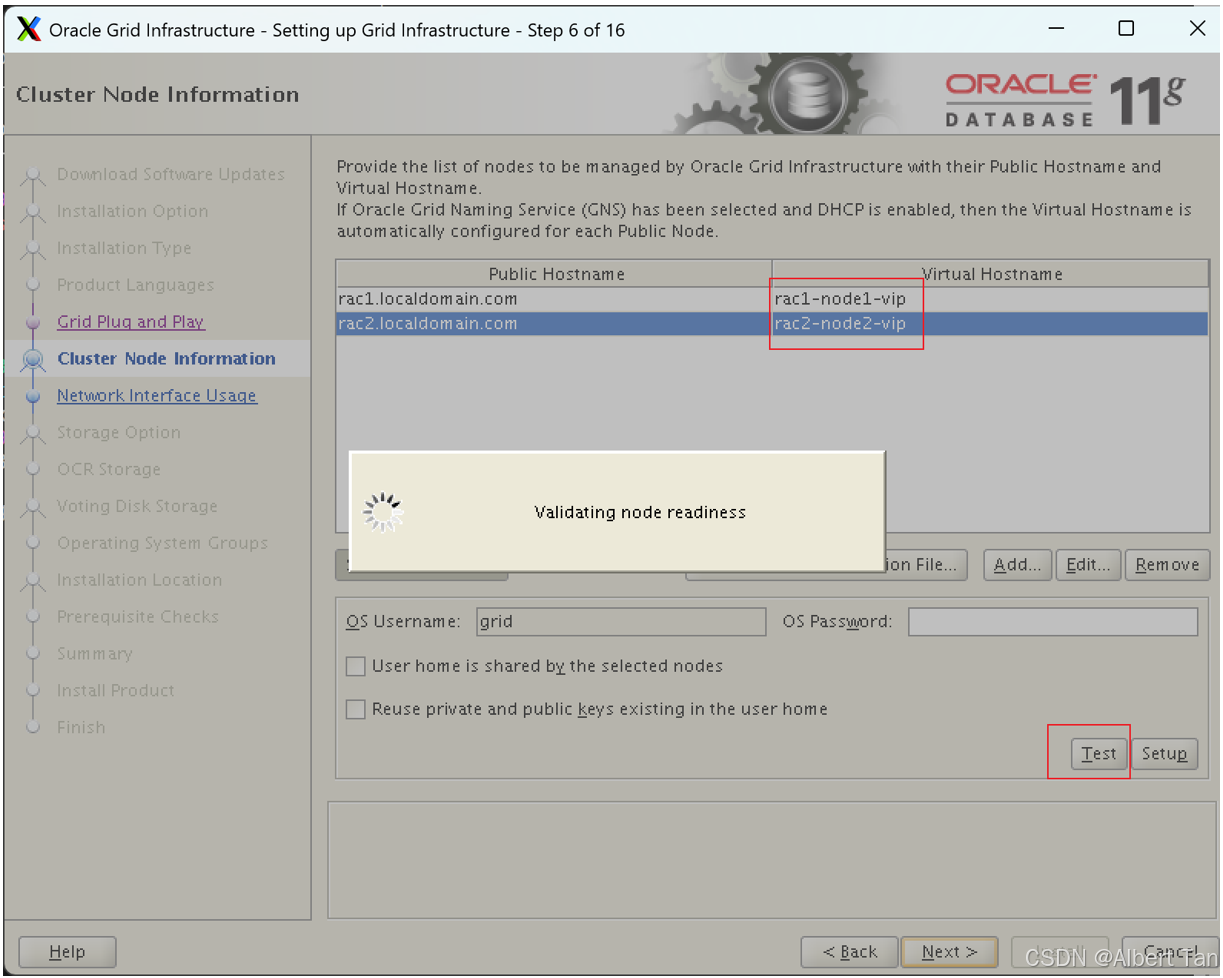
Task: Select the rac2-node2-vip virtual hostname cell
Action: pyautogui.click(x=990, y=323)
